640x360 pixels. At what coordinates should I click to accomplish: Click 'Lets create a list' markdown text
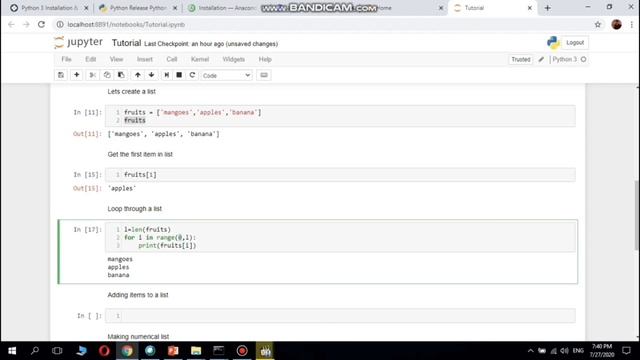[x=131, y=91]
